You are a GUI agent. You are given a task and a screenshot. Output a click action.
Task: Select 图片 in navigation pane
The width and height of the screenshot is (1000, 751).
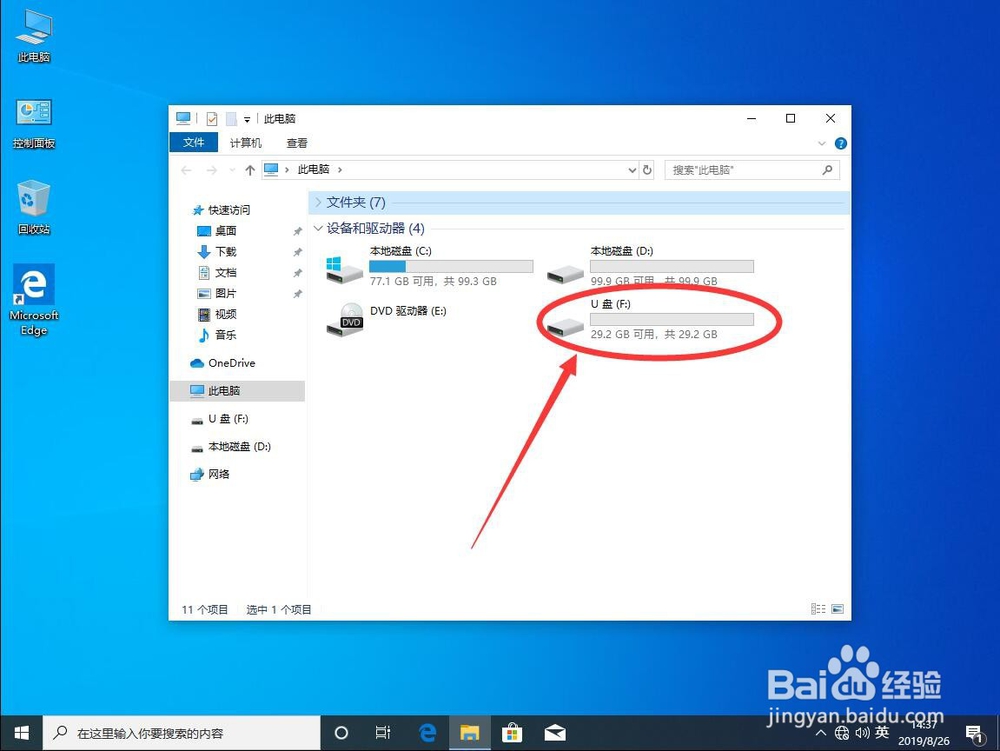[217, 293]
